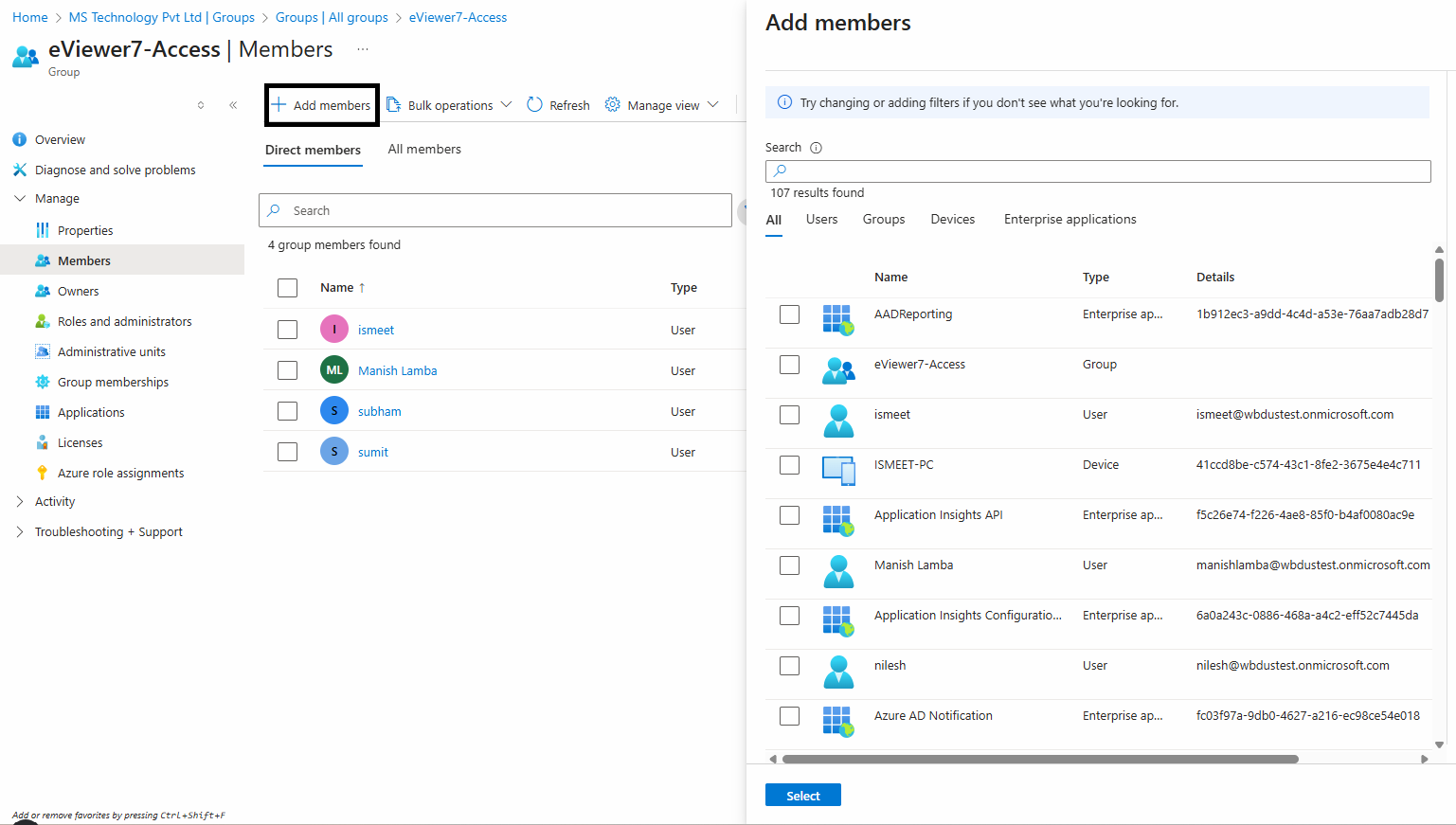This screenshot has height=825, width=1456.
Task: Click the ISMEET-PC device icon
Action: (838, 470)
